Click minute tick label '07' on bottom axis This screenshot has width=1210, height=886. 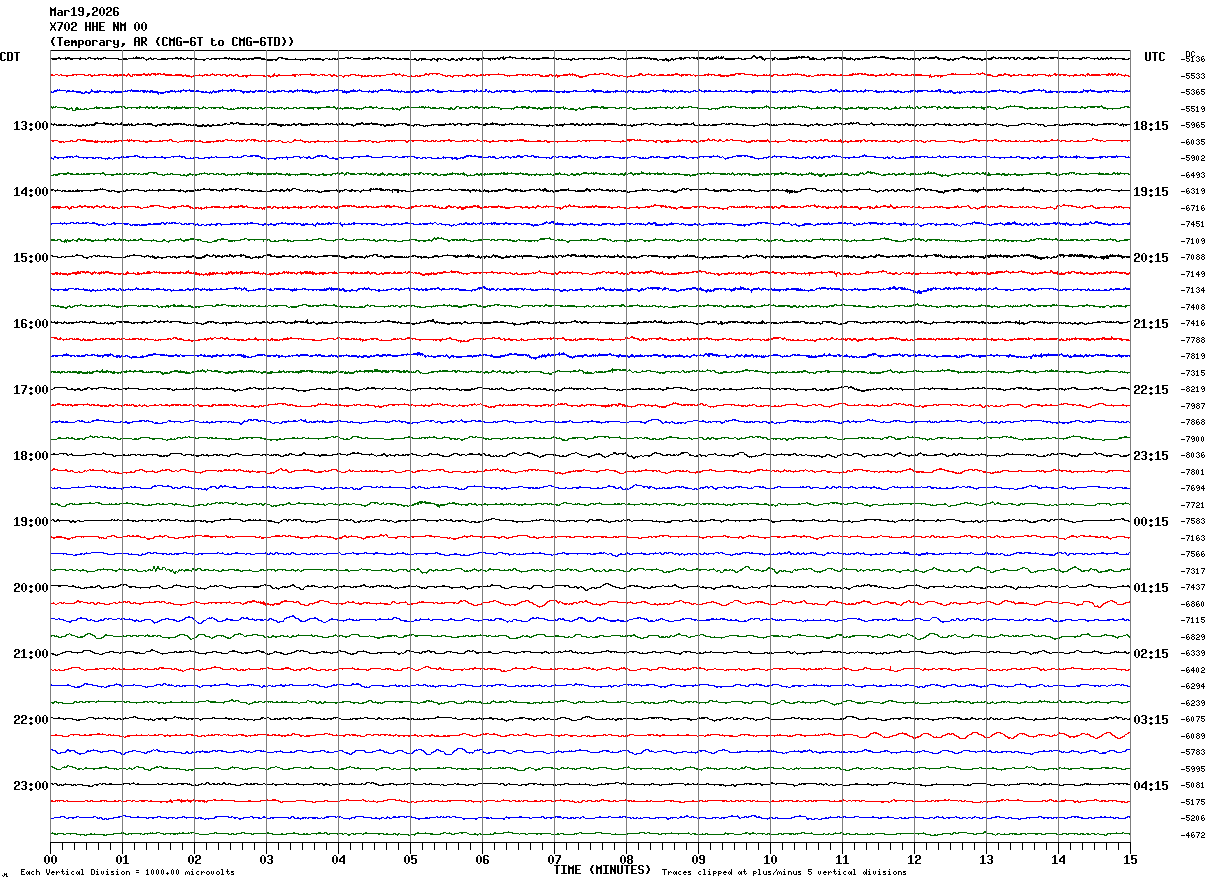(x=554, y=859)
